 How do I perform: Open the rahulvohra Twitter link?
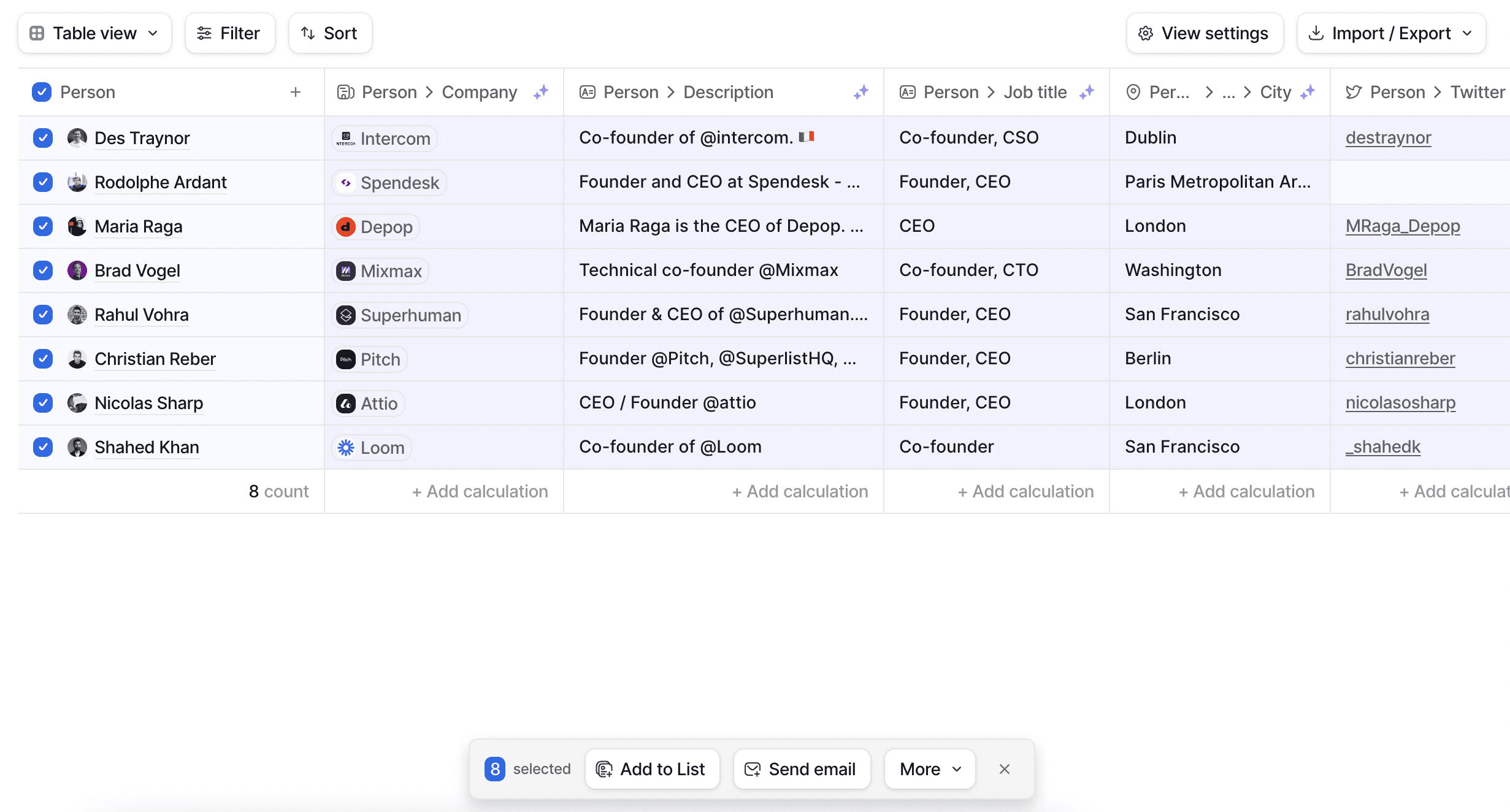tap(1387, 314)
